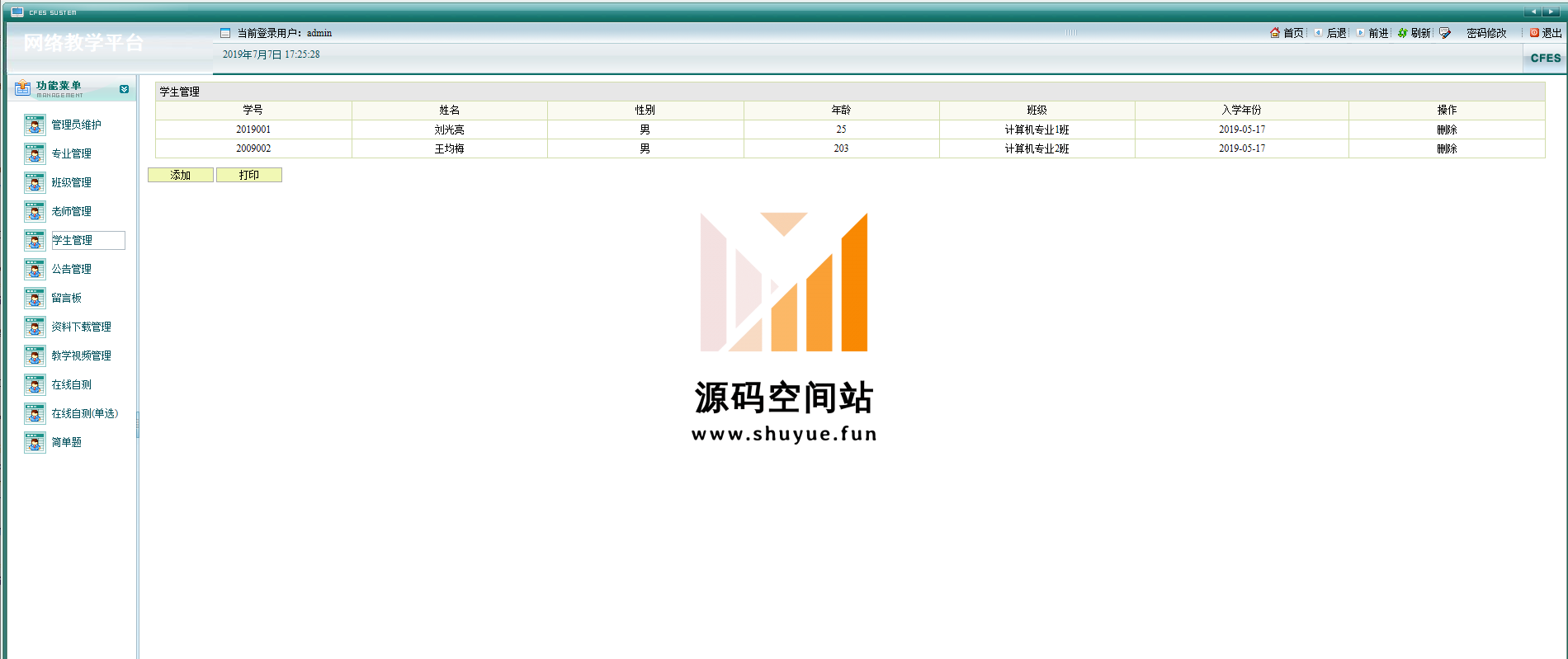Viewport: 1568px width, 659px height.
Task: Click class cell 计算机专业2班
Action: tap(1037, 148)
